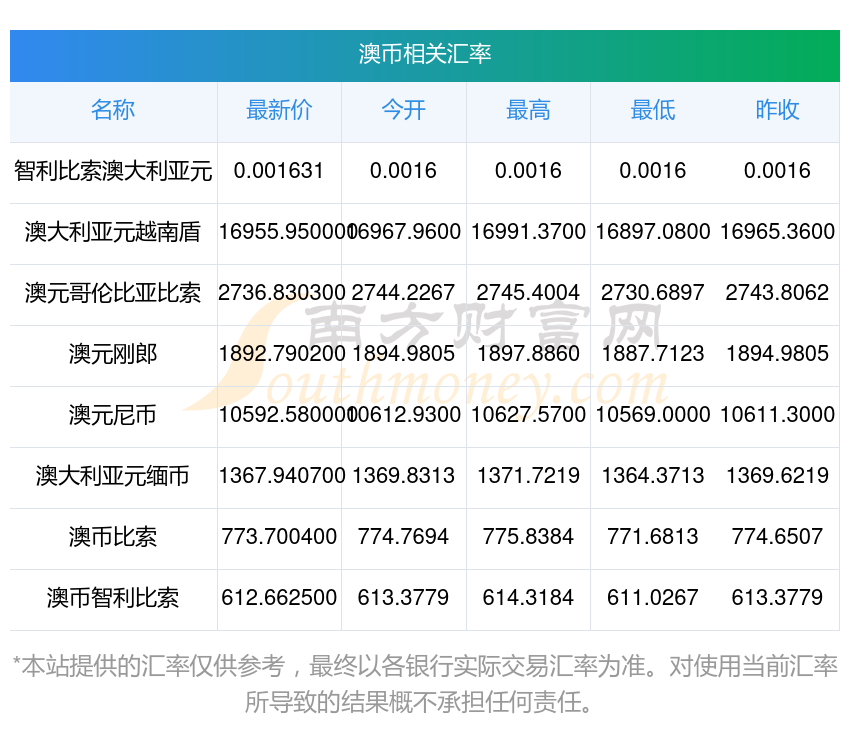Image resolution: width=850 pixels, height=733 pixels.
Task: Click the 1364.3713 low value
Action: (x=653, y=476)
